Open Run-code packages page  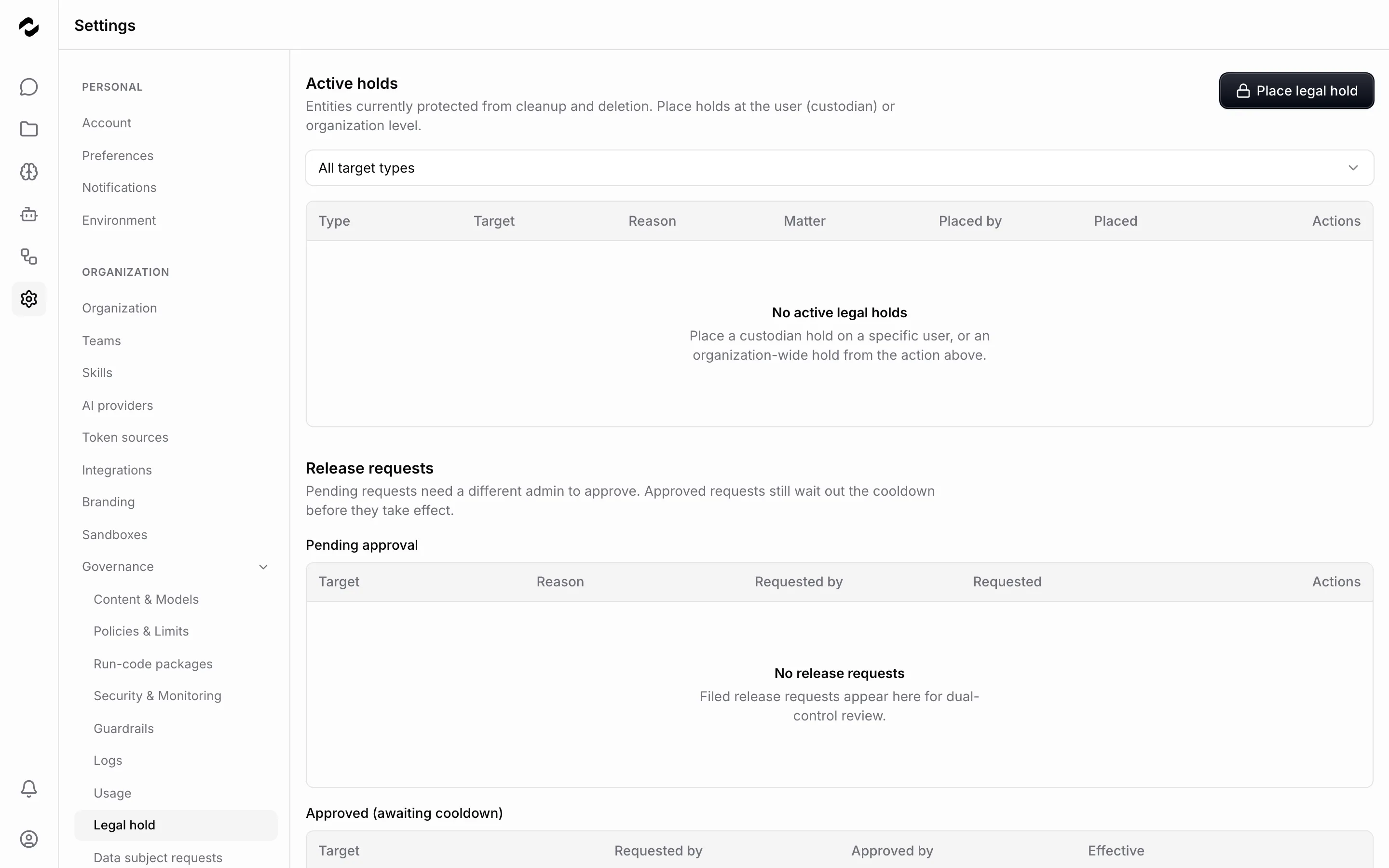[153, 664]
